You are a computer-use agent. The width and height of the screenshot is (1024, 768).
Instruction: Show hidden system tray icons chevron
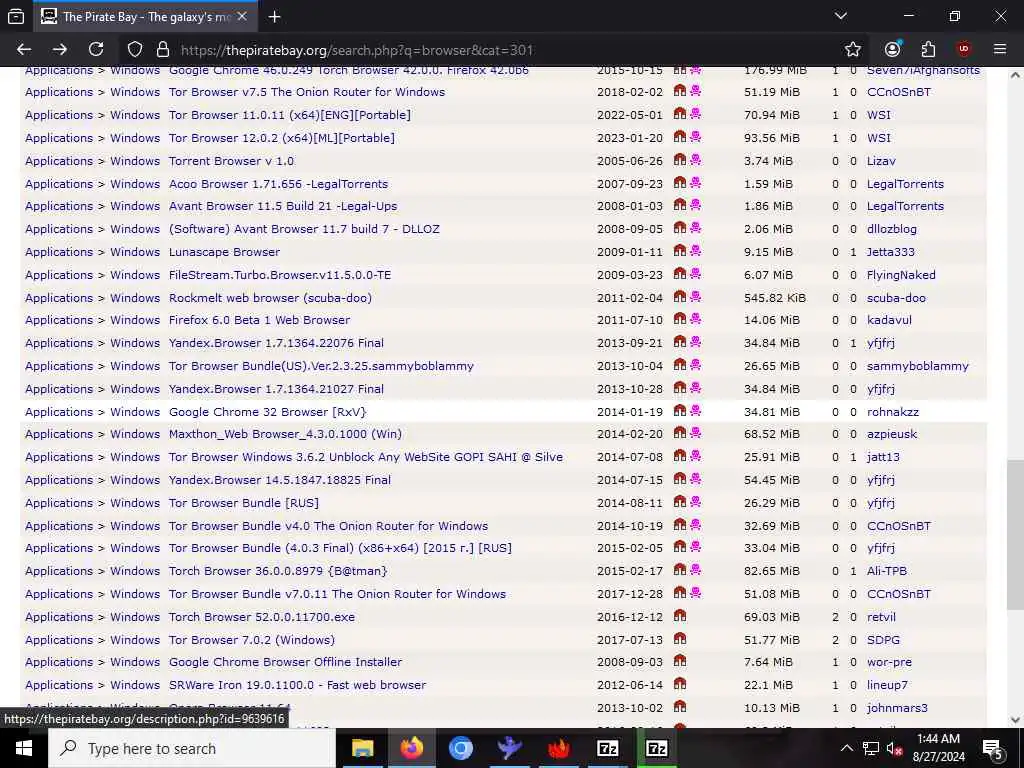pos(846,748)
